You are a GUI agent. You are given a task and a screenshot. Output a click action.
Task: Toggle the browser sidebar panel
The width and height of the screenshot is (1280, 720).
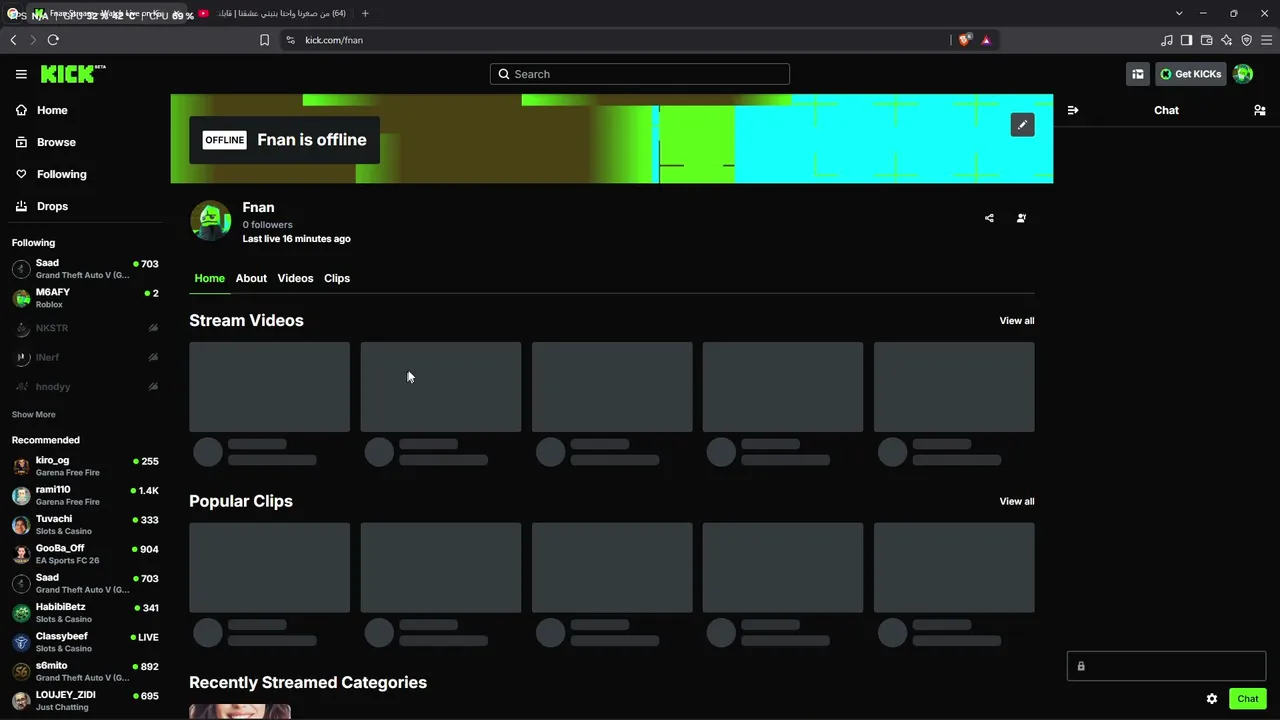(x=1186, y=40)
